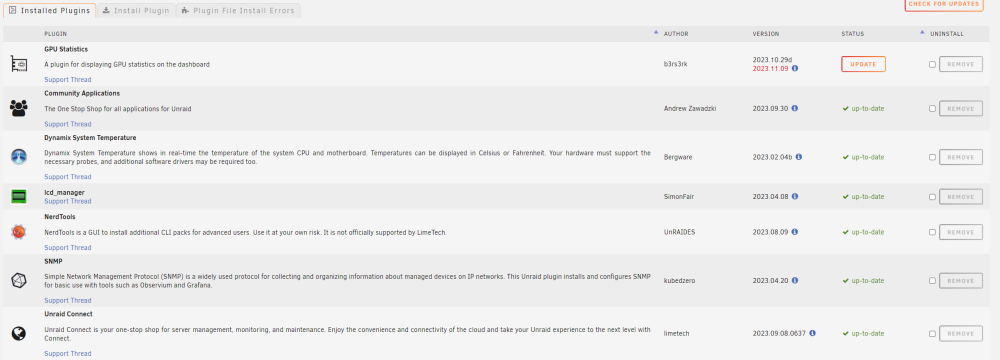Sort by the Status column arrow
Screen dimensions: 1000x360
(922, 32)
